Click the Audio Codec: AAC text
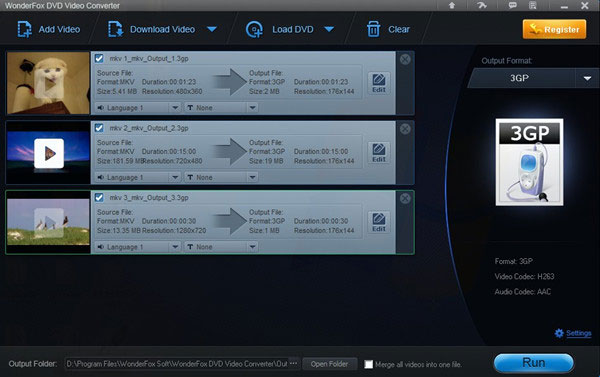The width and height of the screenshot is (600, 377). coord(523,292)
